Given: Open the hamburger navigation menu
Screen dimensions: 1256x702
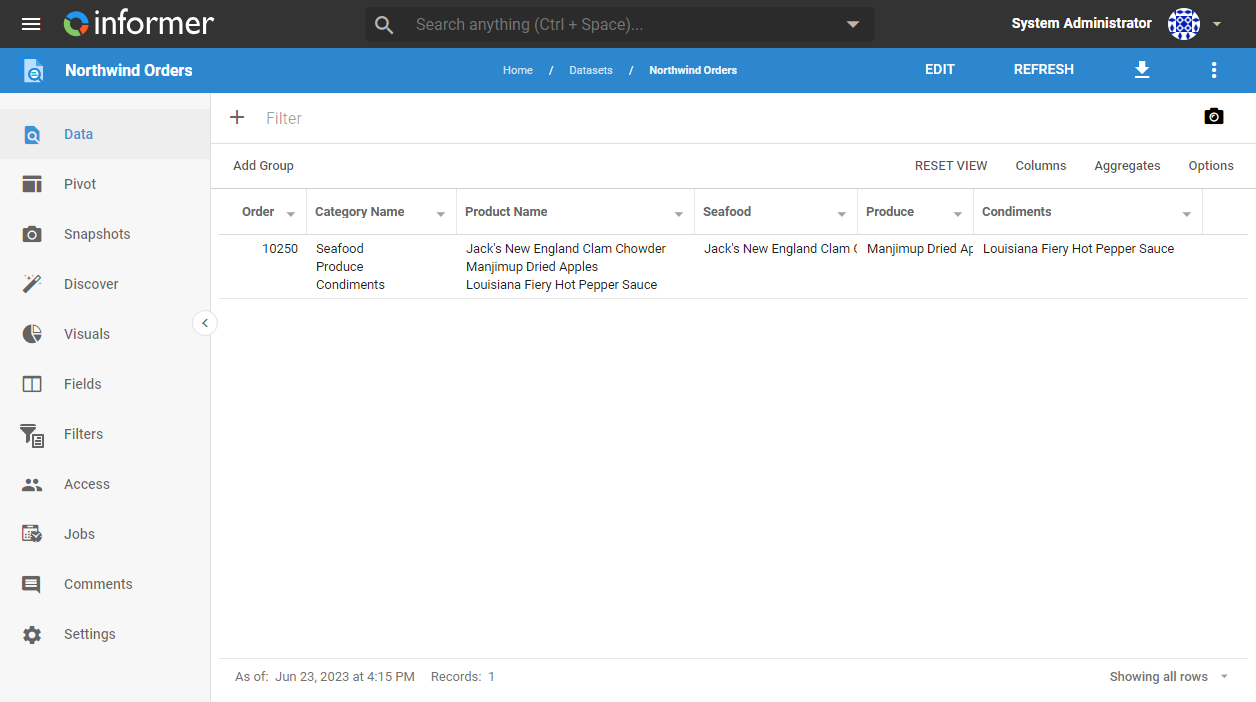Looking at the screenshot, I should [x=31, y=24].
